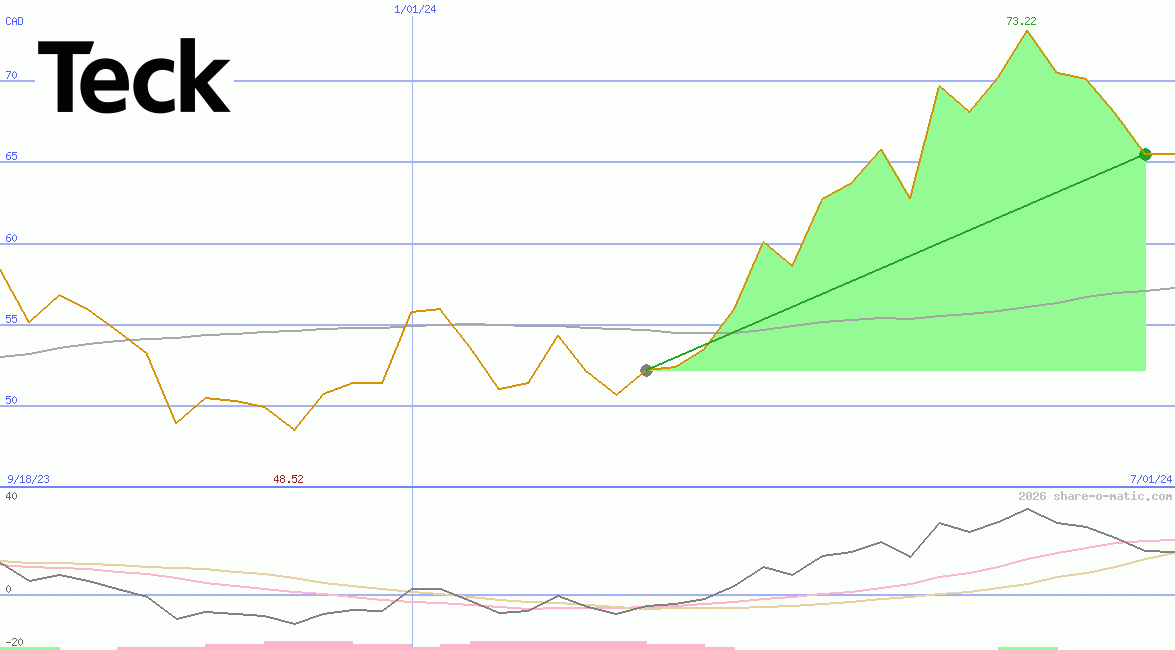Select the green trend end point marker
Image resolution: width=1175 pixels, height=650 pixels.
point(1145,154)
